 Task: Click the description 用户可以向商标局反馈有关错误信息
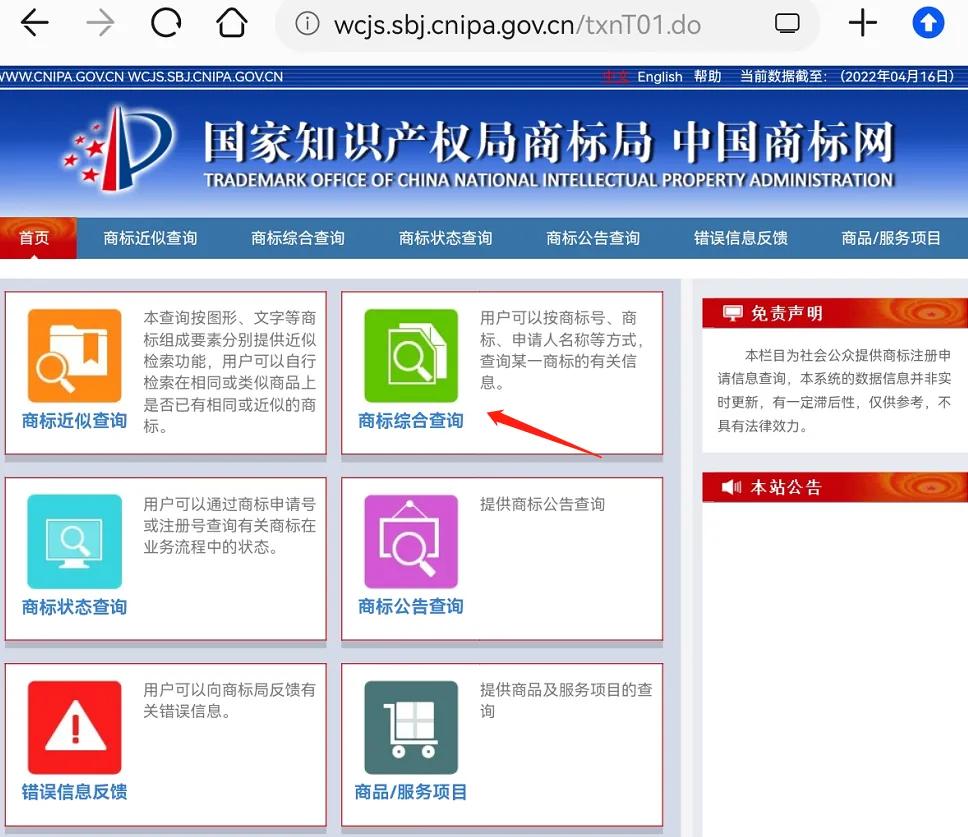(x=230, y=700)
